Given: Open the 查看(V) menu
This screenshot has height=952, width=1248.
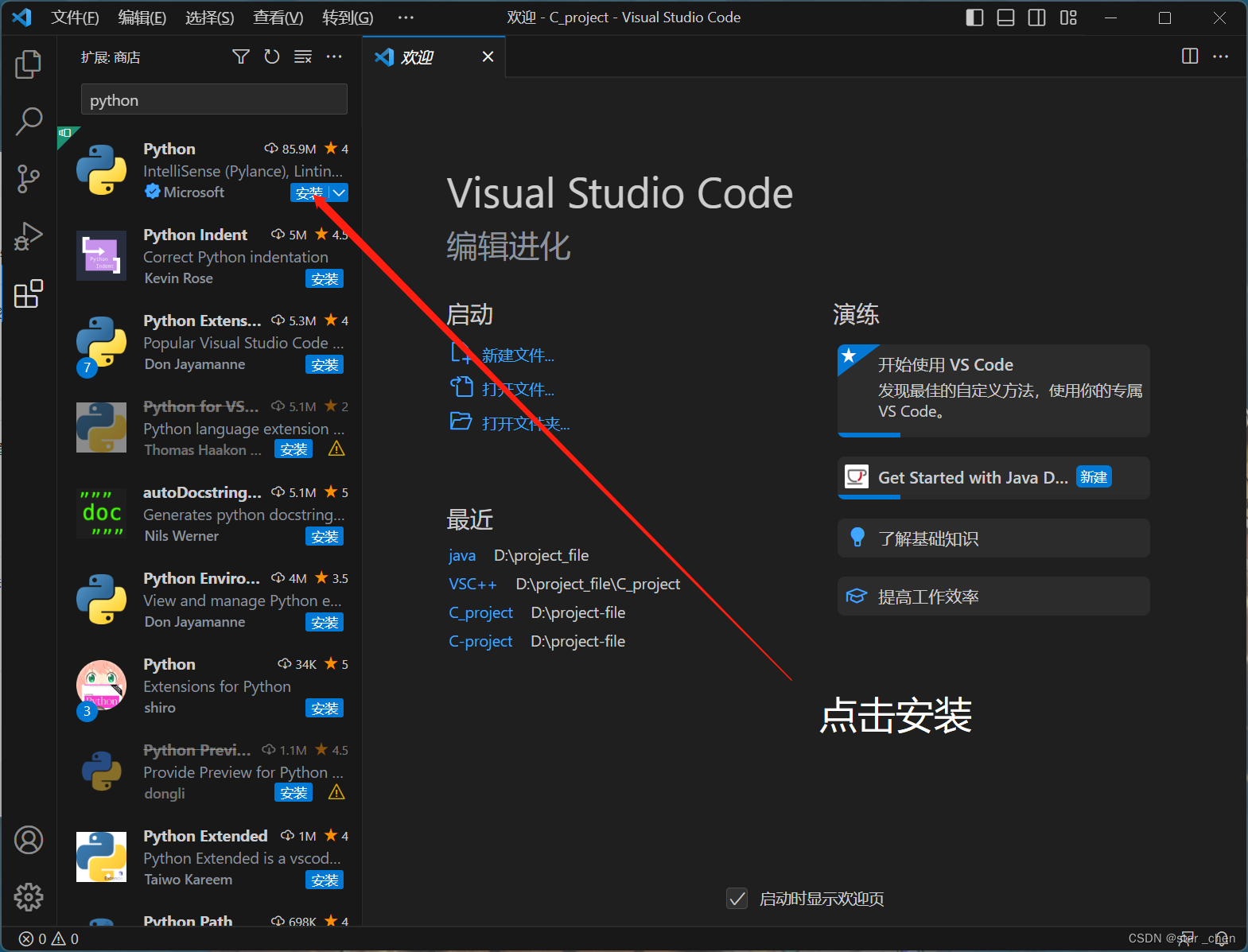Looking at the screenshot, I should [x=278, y=17].
